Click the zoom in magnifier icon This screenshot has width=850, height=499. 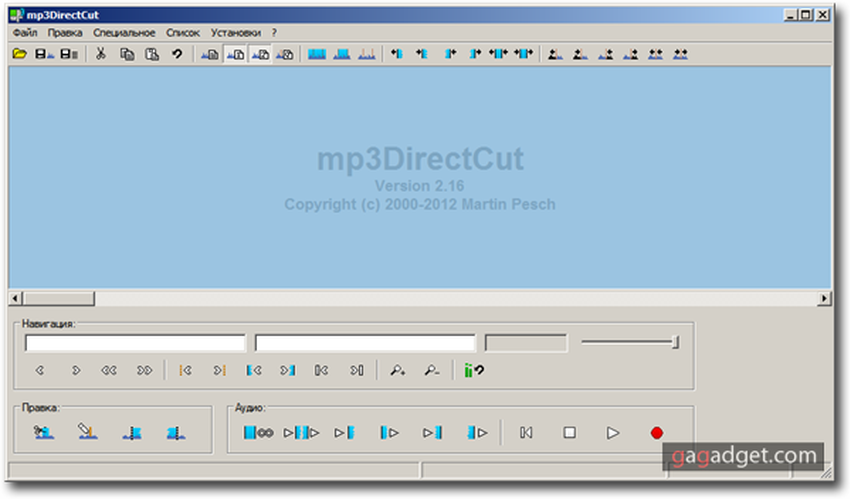pyautogui.click(x=398, y=371)
